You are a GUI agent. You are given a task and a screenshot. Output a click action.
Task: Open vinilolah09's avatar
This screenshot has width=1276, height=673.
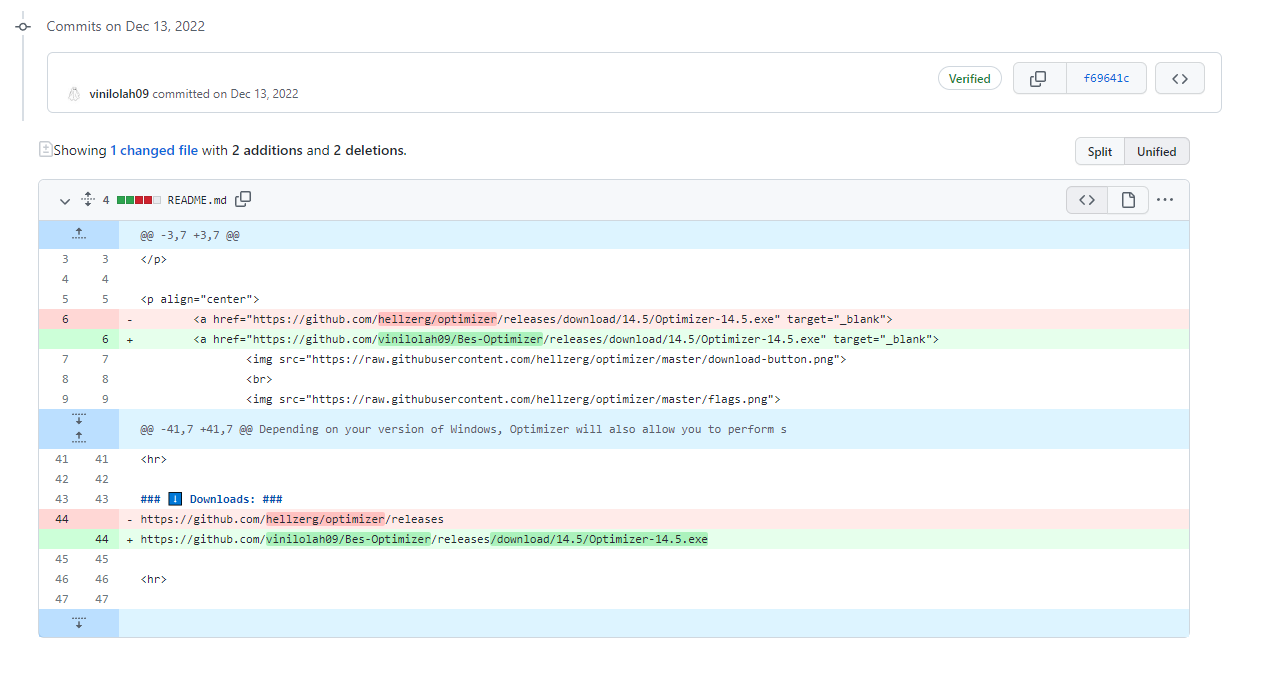74,93
